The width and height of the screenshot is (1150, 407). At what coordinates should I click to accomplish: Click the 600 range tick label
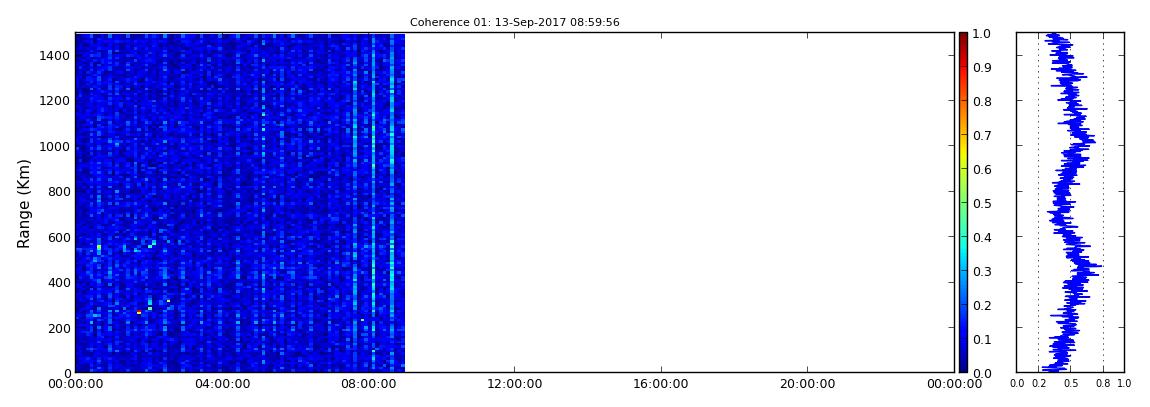pos(59,238)
